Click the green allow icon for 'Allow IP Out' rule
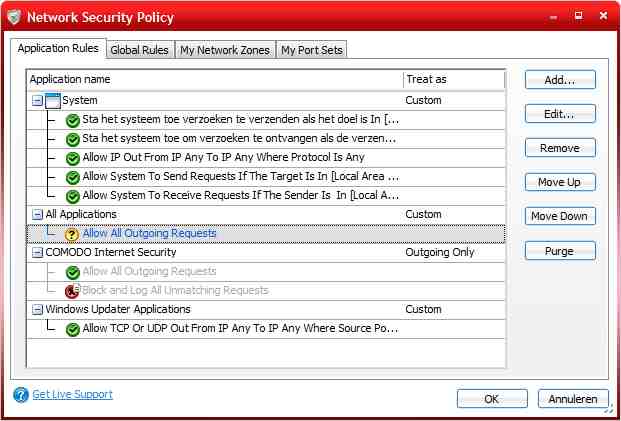621x421 pixels. click(x=72, y=158)
